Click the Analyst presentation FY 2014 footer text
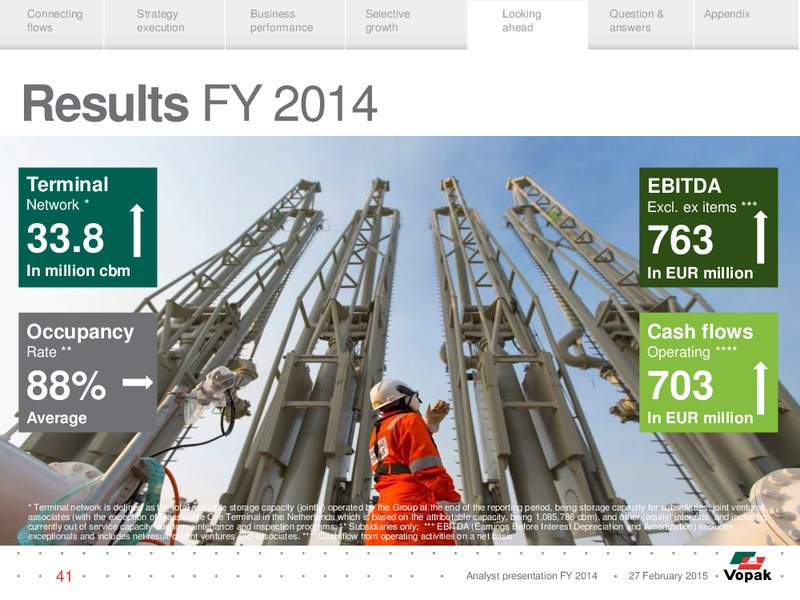 pyautogui.click(x=531, y=576)
